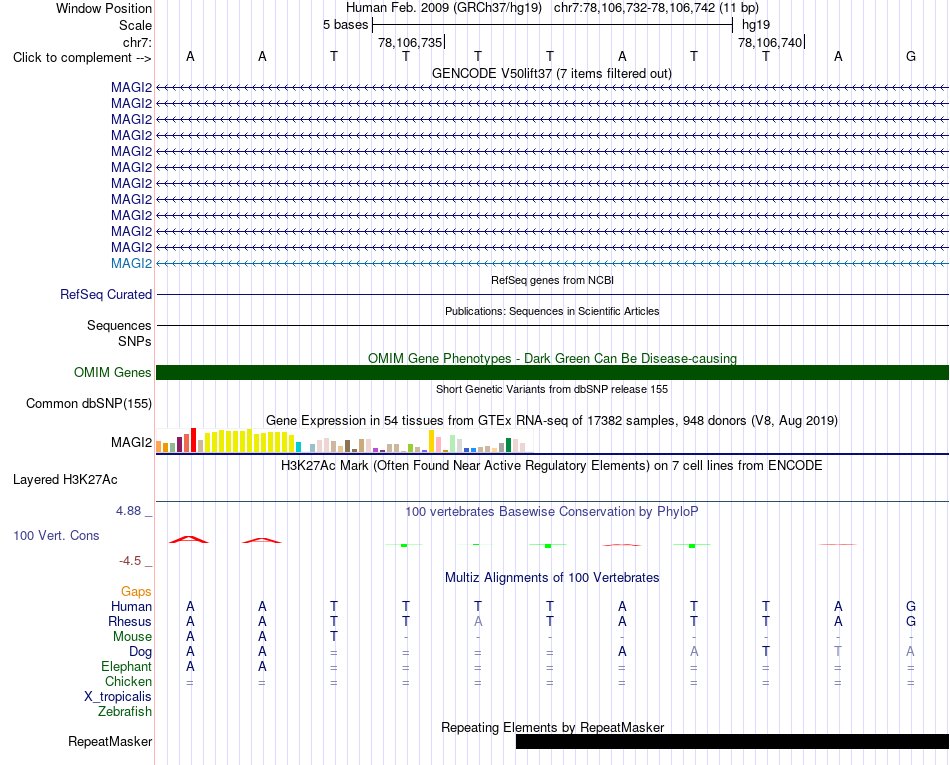Click '100 vertebrates Basewise Conservation by PhyloP' title
950x765 pixels.
(552, 511)
